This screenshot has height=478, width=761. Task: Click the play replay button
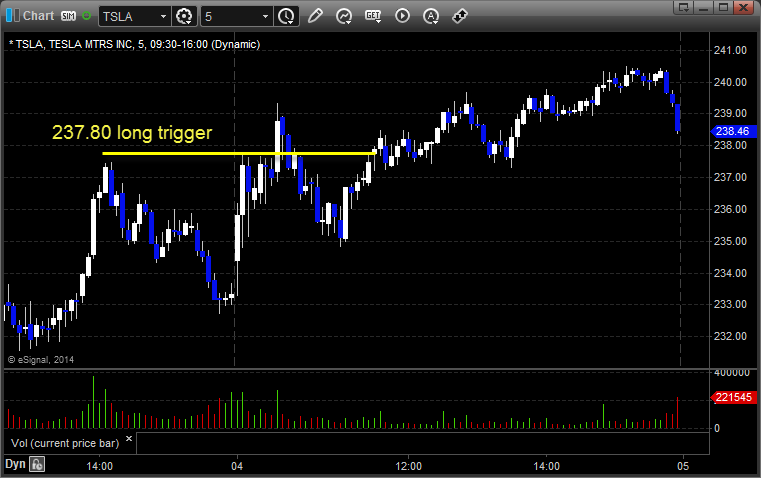point(402,16)
